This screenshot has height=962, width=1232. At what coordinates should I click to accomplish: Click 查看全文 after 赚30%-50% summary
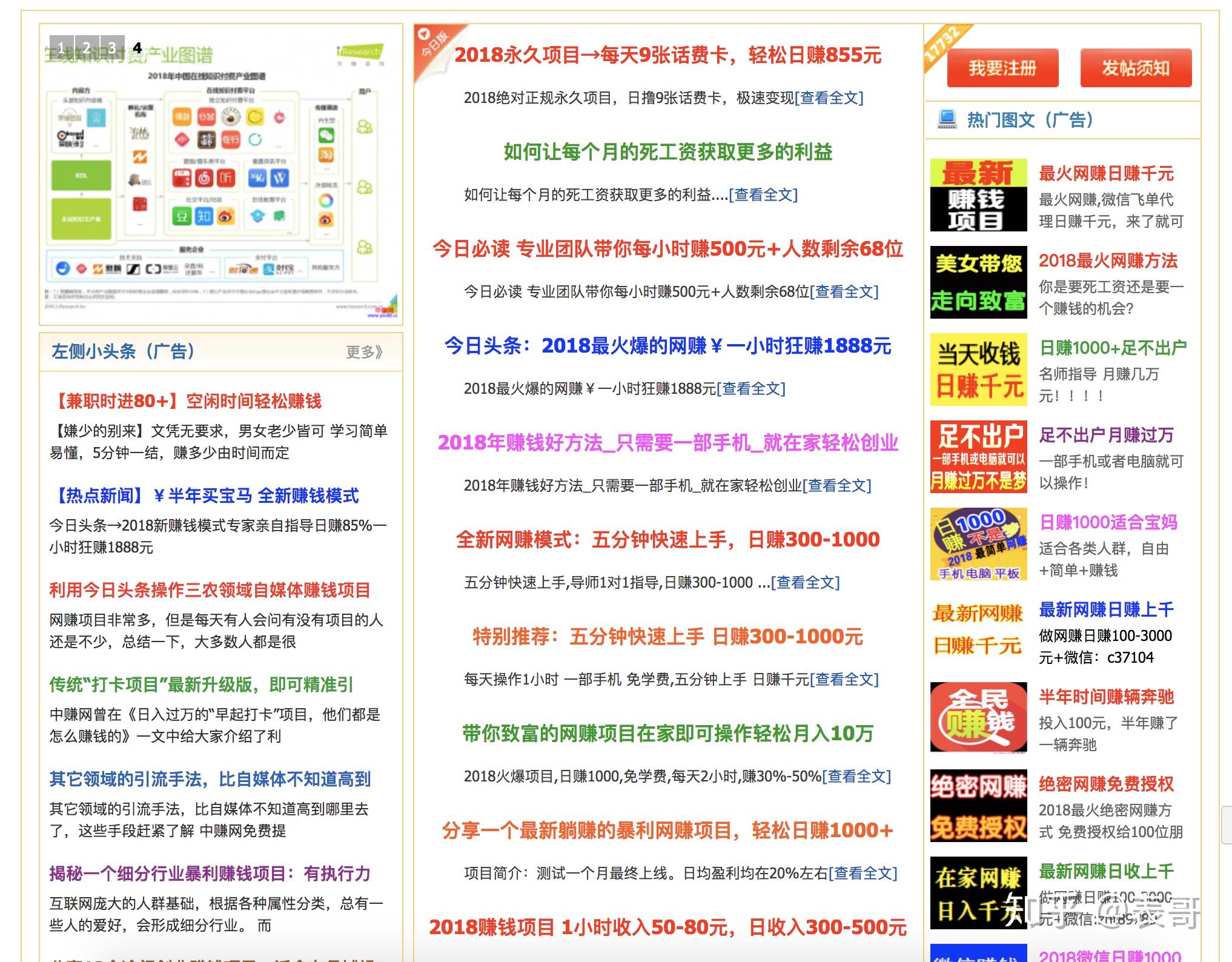(x=856, y=777)
